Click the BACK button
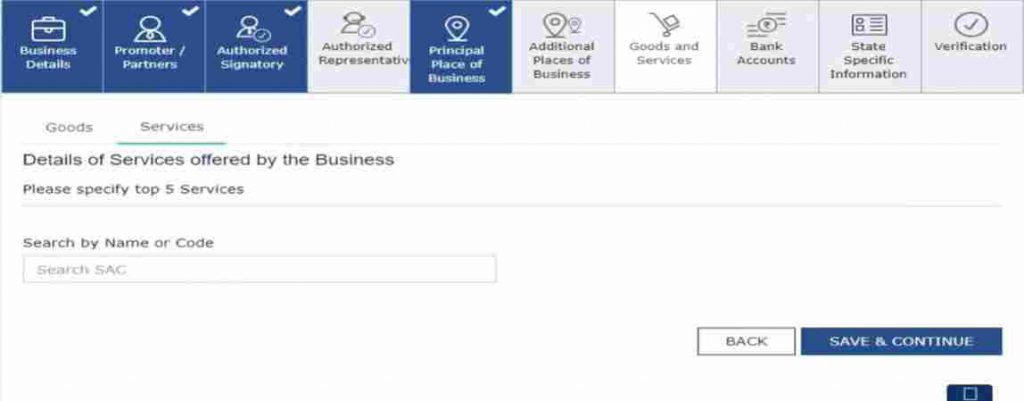The width and height of the screenshot is (1024, 401). pyautogui.click(x=746, y=342)
